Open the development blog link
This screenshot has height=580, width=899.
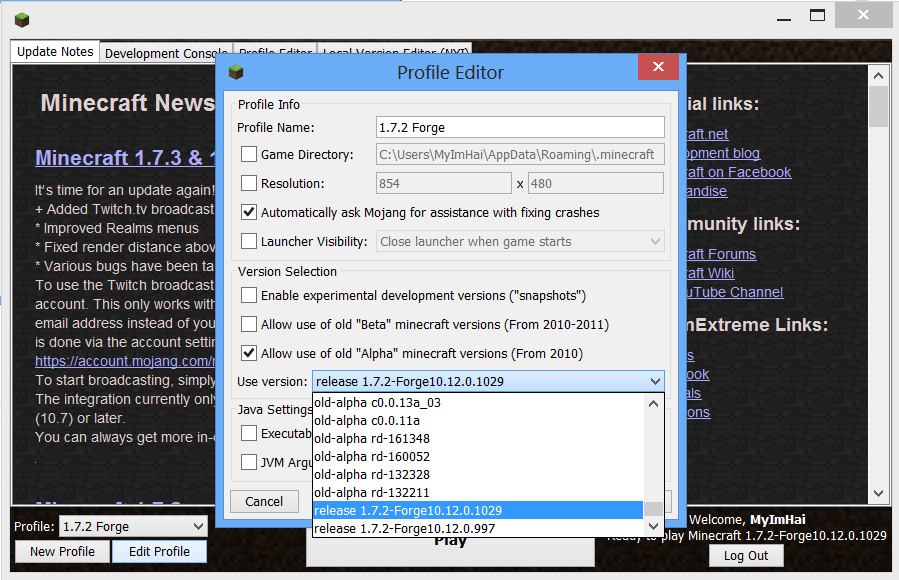coord(724,153)
